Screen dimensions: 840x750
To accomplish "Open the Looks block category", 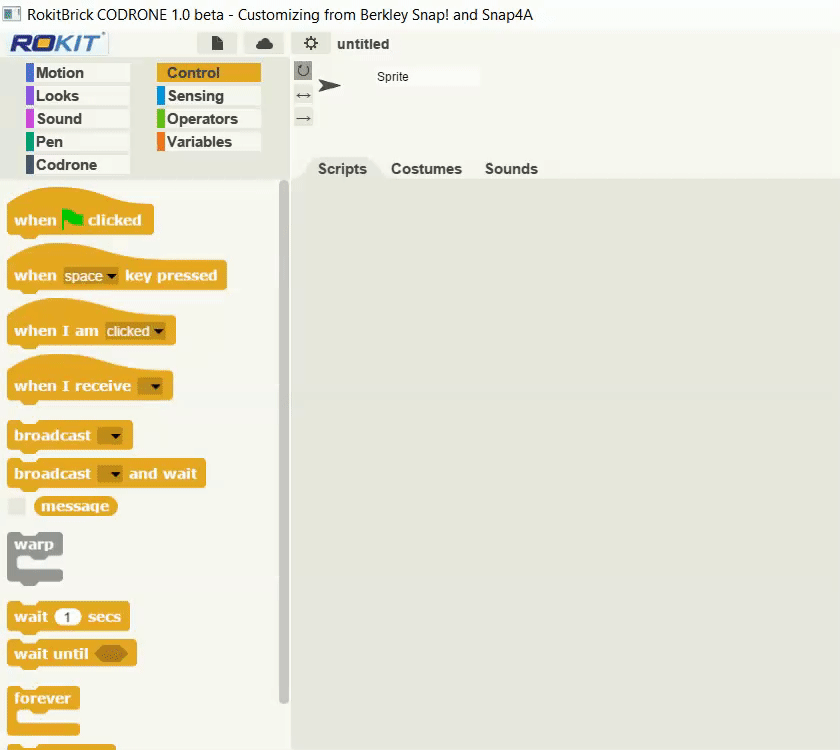I will [78, 96].
